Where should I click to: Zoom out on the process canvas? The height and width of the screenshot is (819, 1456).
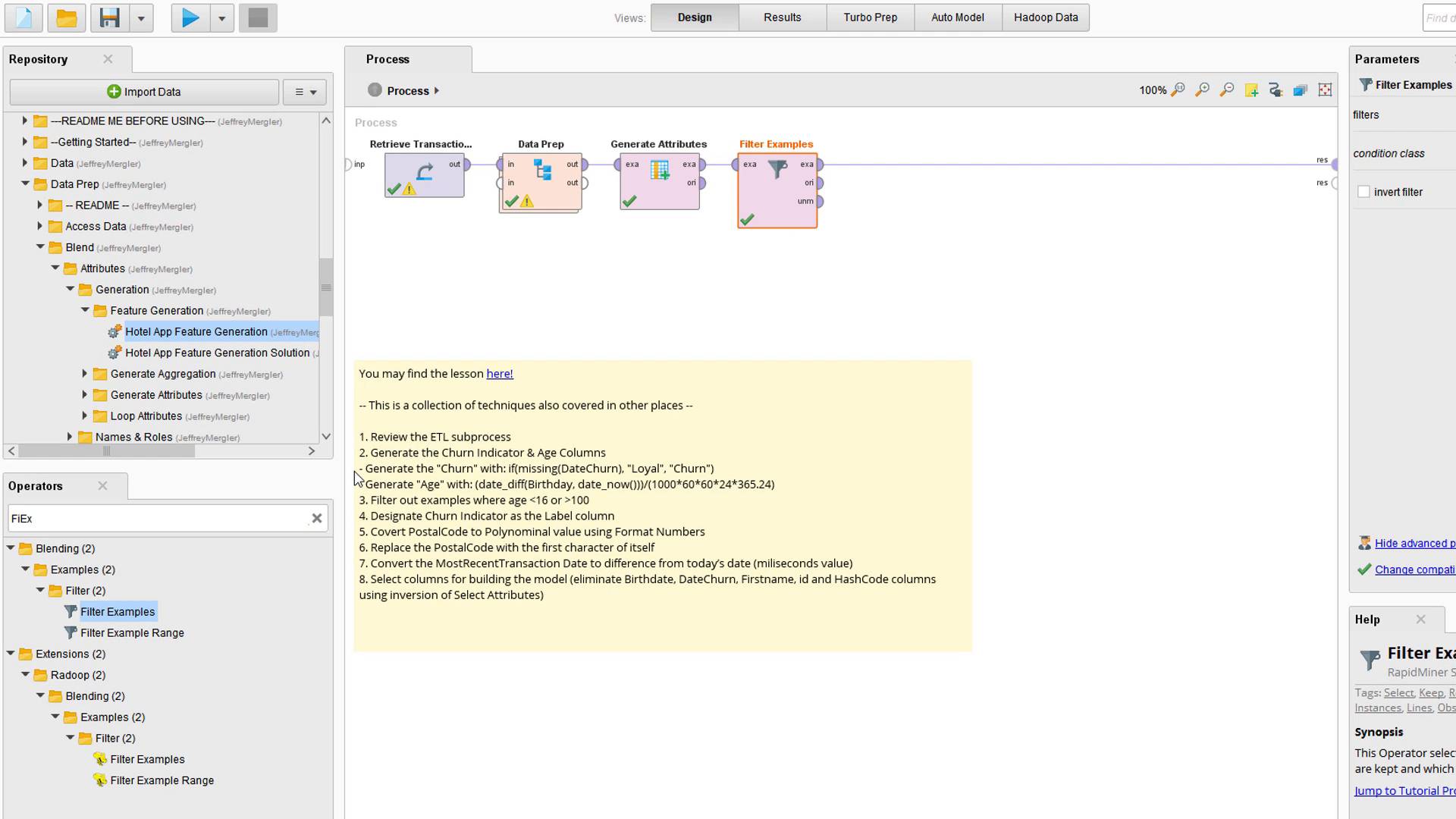tap(1226, 90)
